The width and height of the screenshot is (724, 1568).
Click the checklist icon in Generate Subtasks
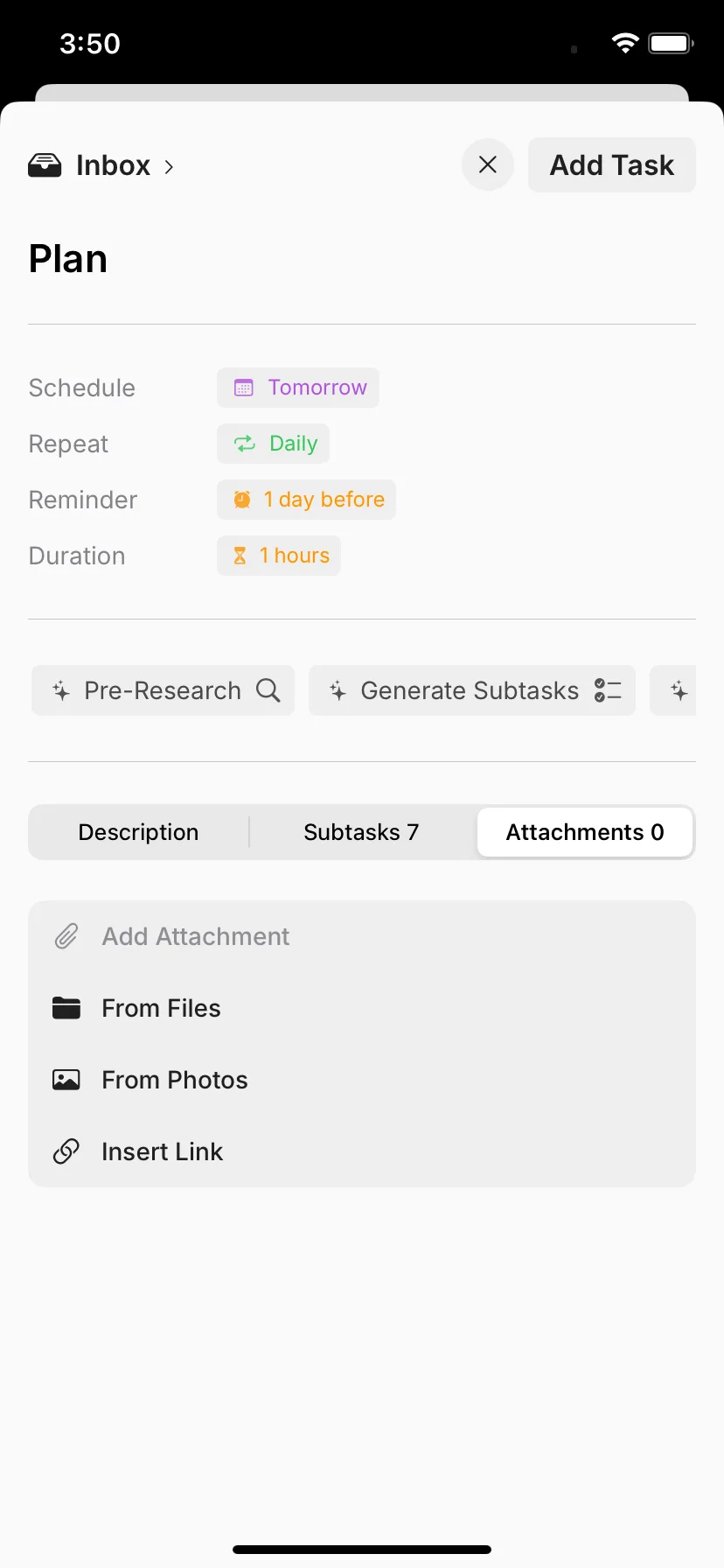tap(608, 690)
